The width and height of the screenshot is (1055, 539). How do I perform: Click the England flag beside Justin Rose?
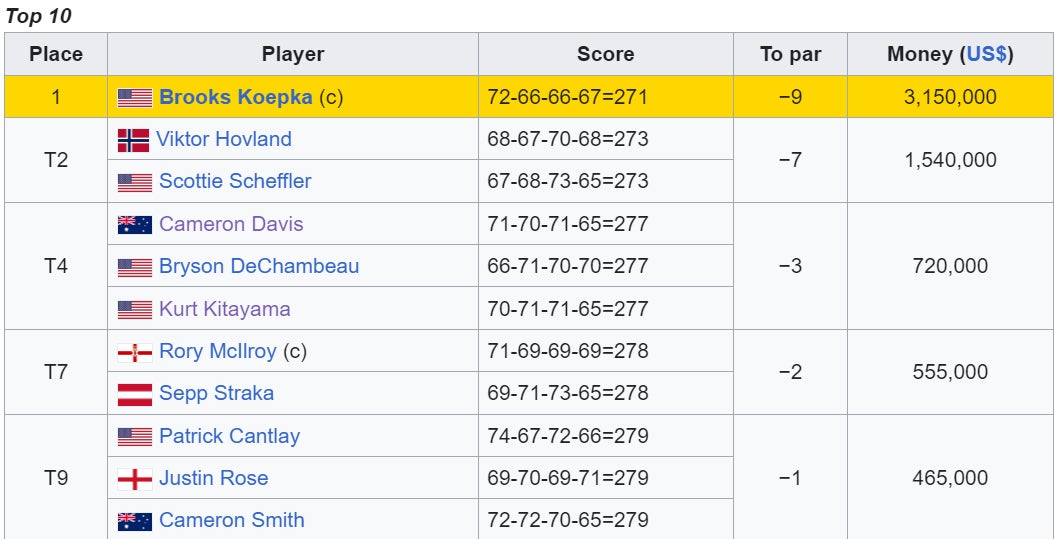click(135, 479)
